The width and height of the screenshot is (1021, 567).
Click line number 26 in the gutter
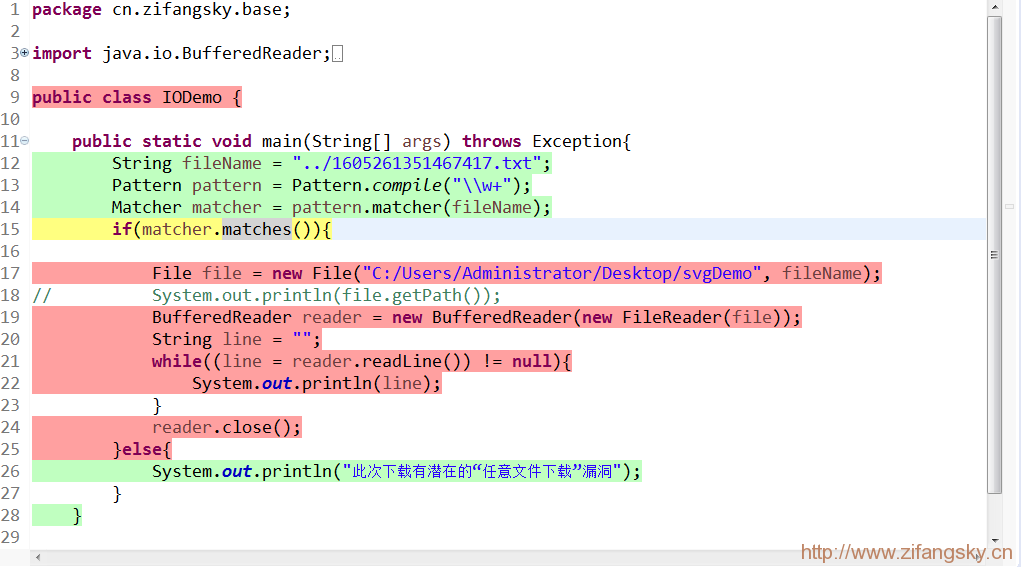[x=10, y=471]
